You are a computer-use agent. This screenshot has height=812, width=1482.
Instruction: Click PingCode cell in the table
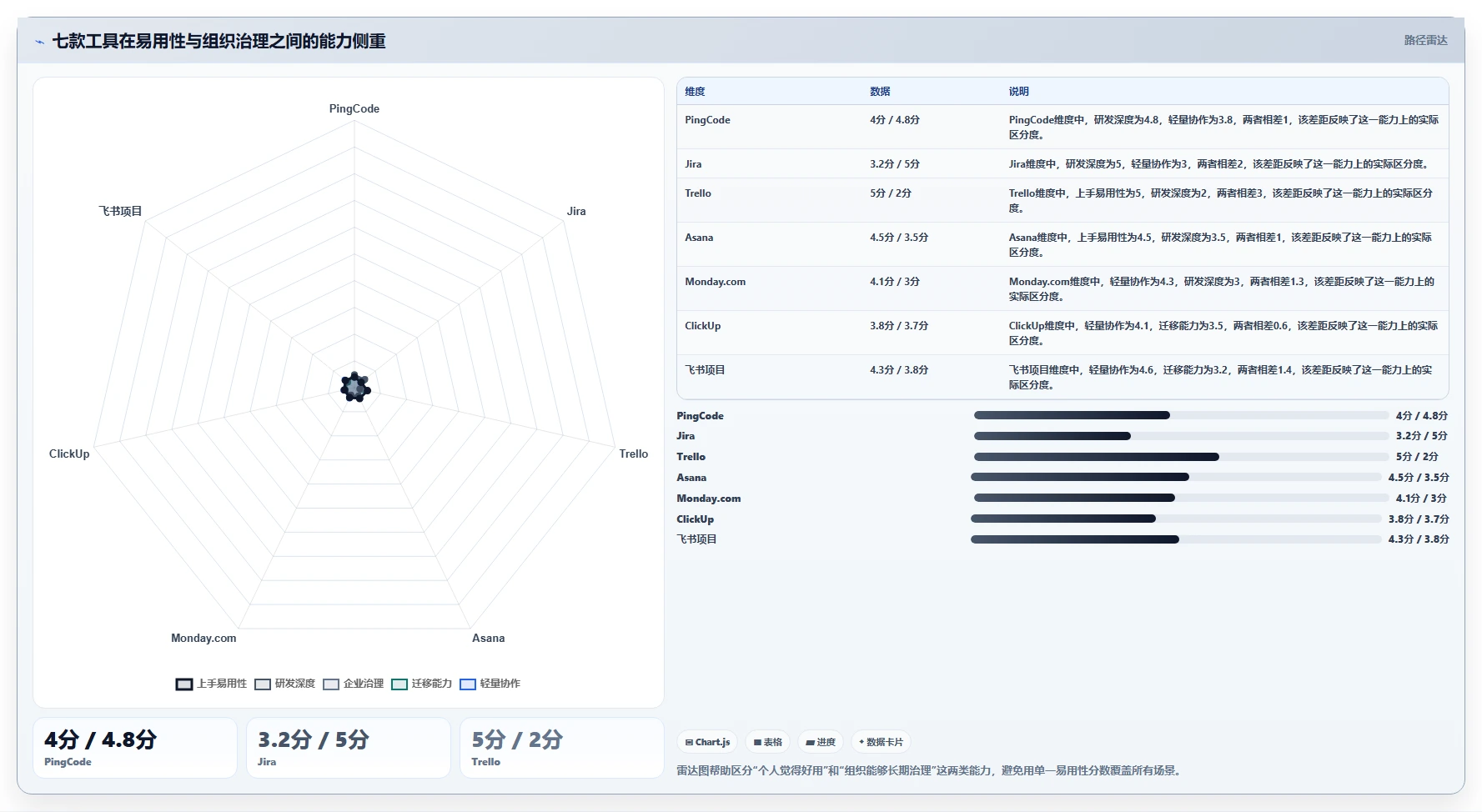click(707, 120)
